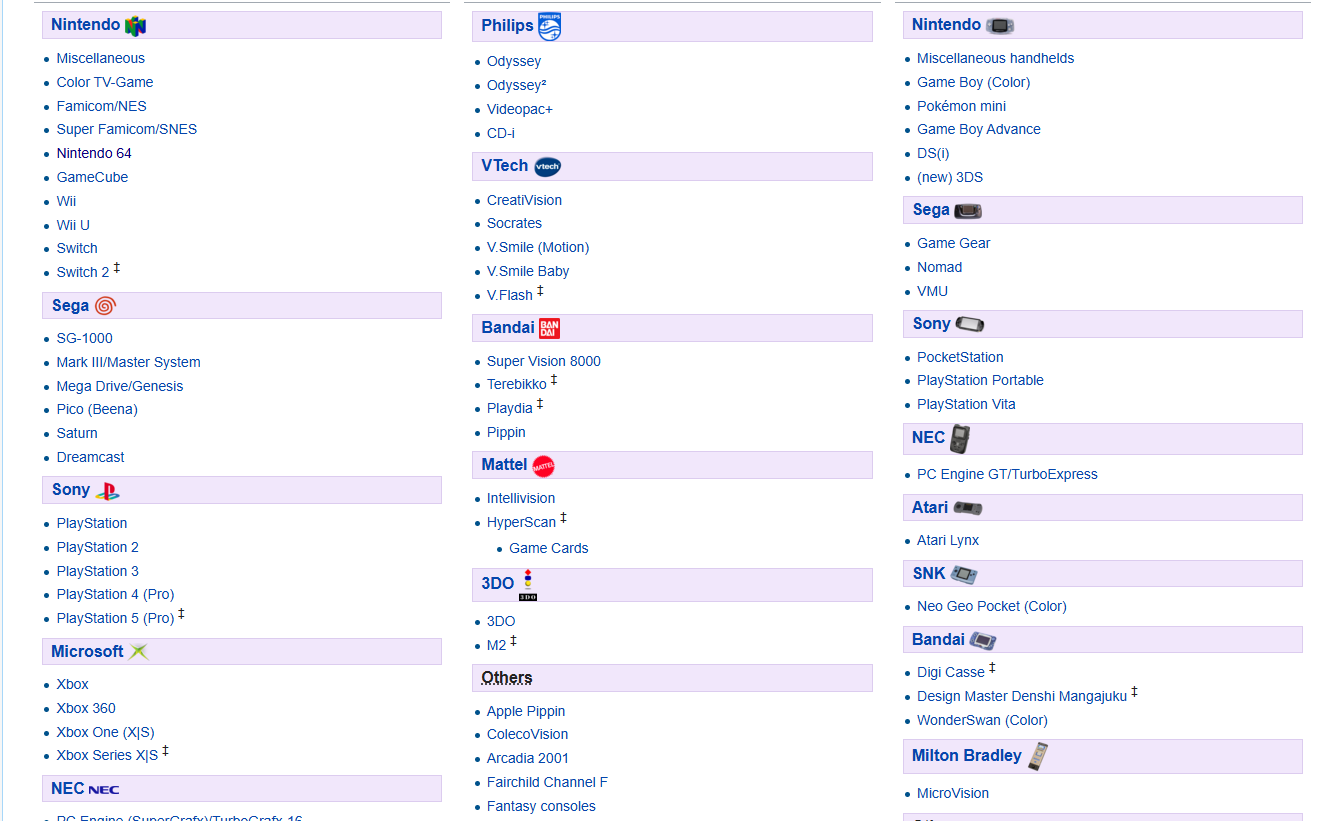Select the HyperScan link
The image size is (1326, 821).
click(521, 522)
